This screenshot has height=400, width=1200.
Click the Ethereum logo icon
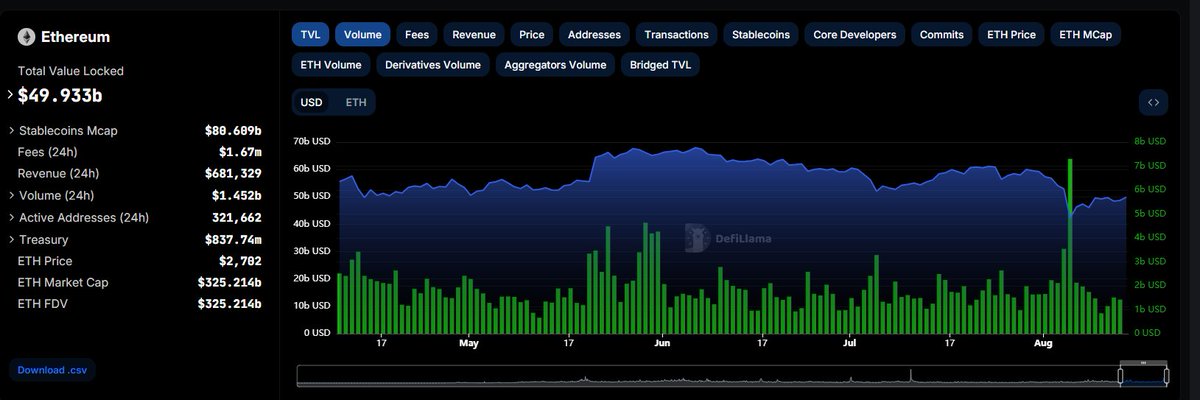click(26, 37)
